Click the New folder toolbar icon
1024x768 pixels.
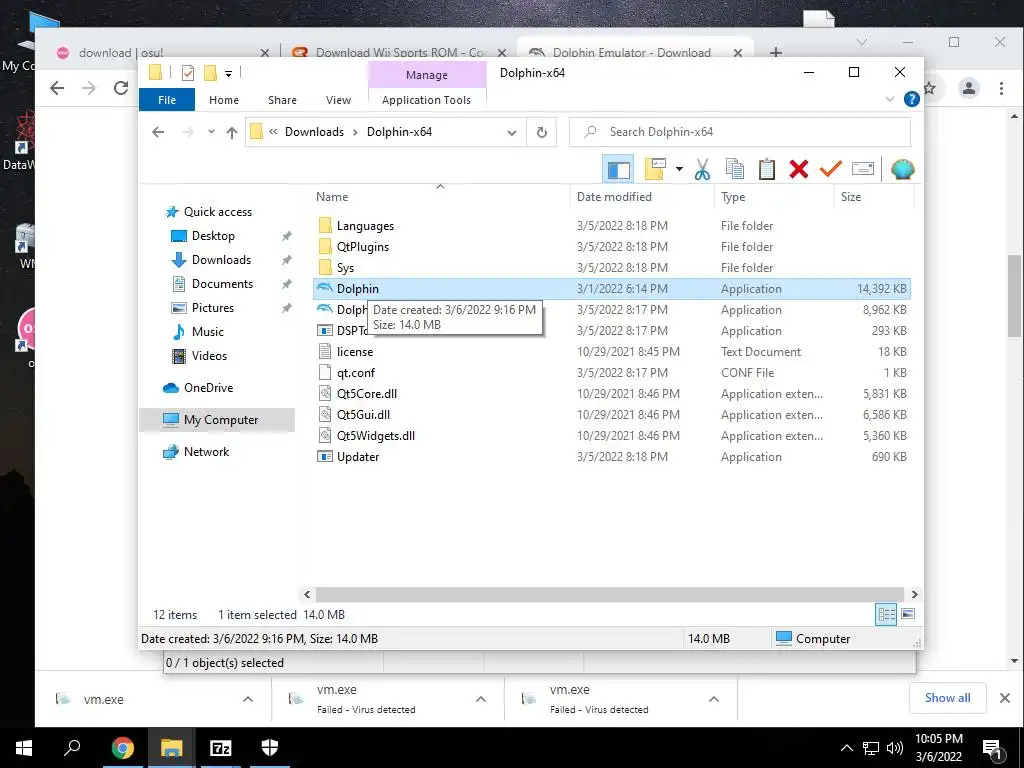pos(655,169)
